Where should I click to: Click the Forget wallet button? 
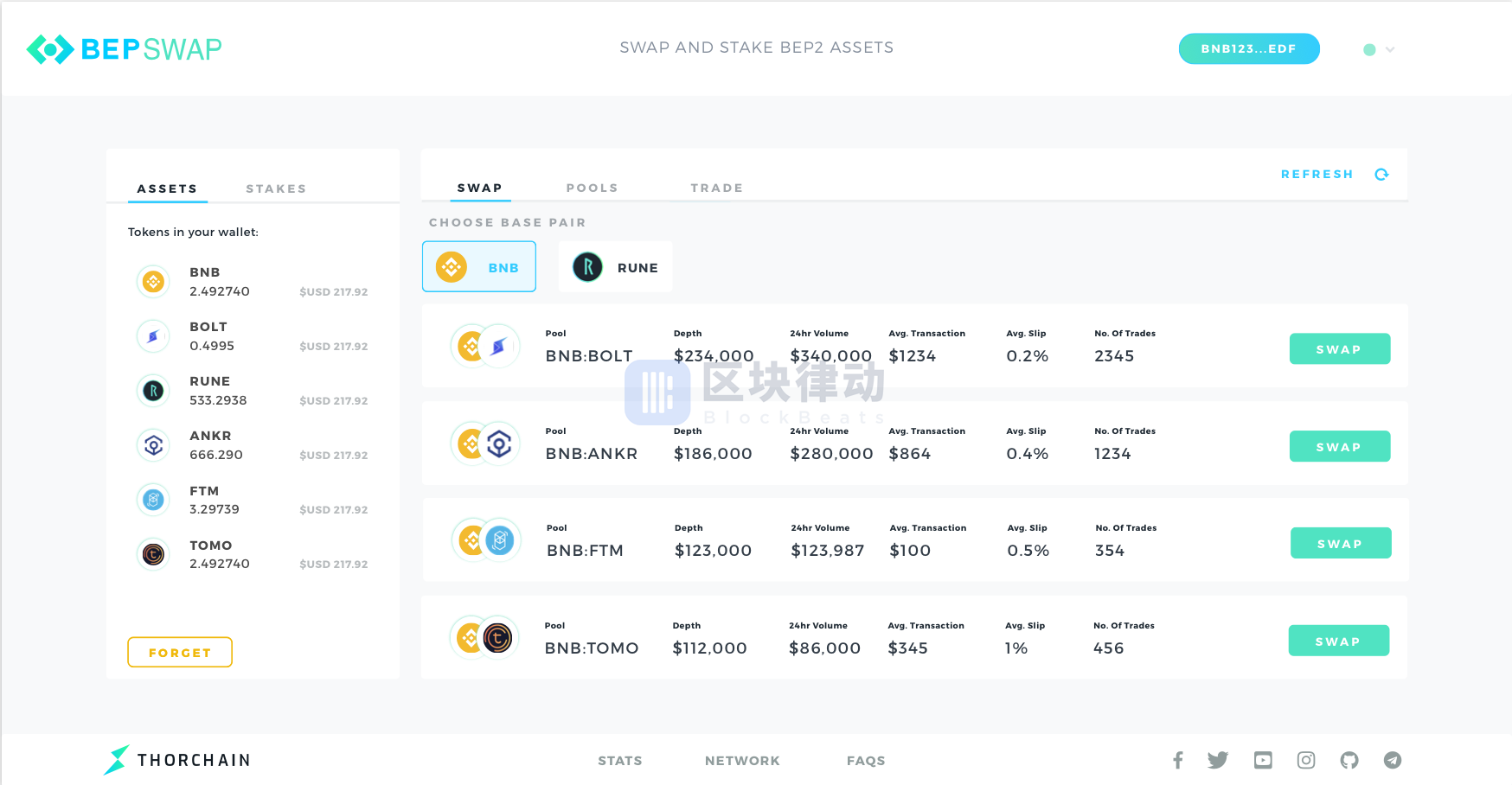pyautogui.click(x=180, y=652)
